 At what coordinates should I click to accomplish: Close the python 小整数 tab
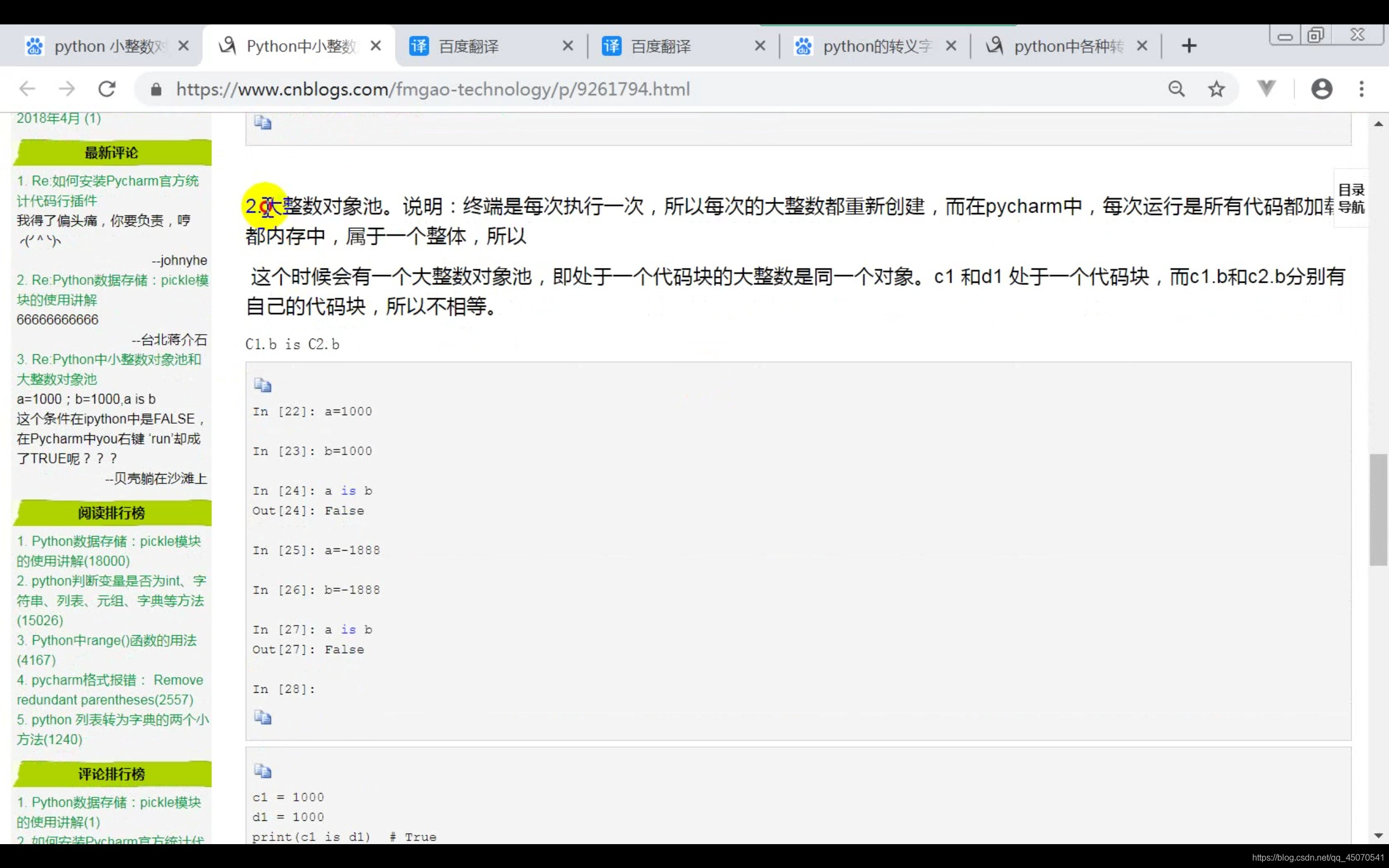click(x=184, y=46)
